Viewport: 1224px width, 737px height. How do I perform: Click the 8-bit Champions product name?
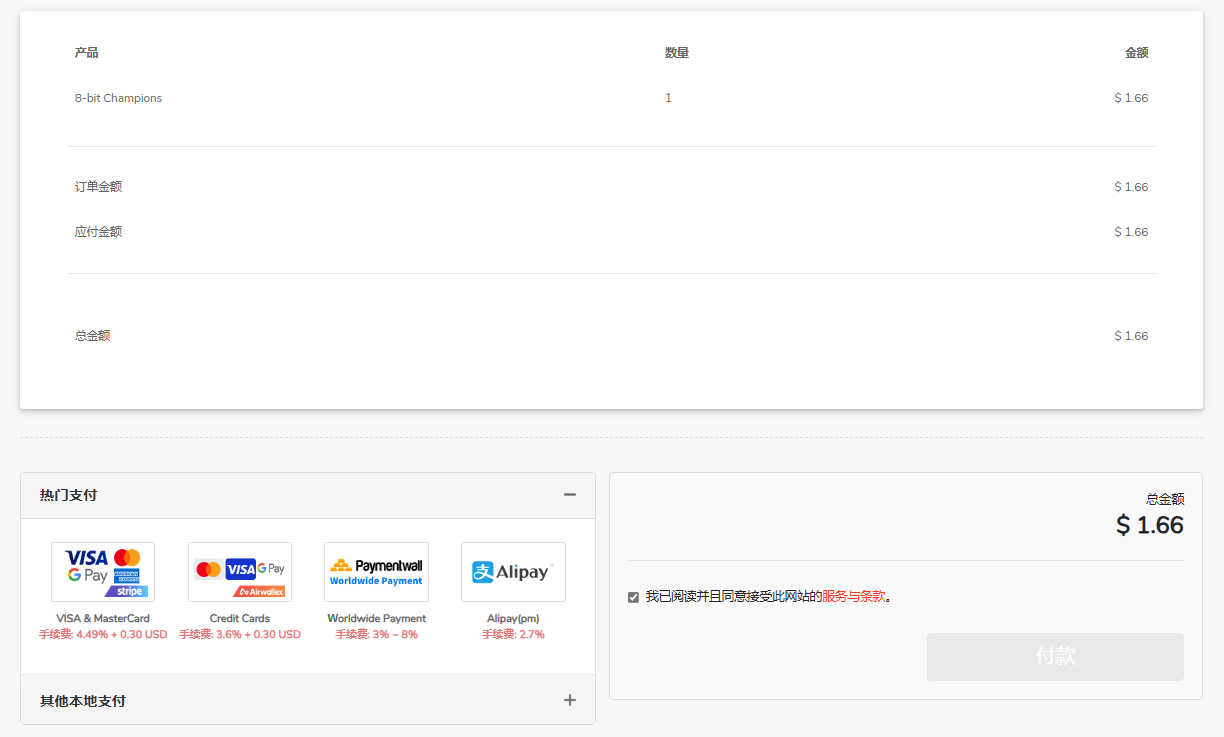click(x=118, y=98)
